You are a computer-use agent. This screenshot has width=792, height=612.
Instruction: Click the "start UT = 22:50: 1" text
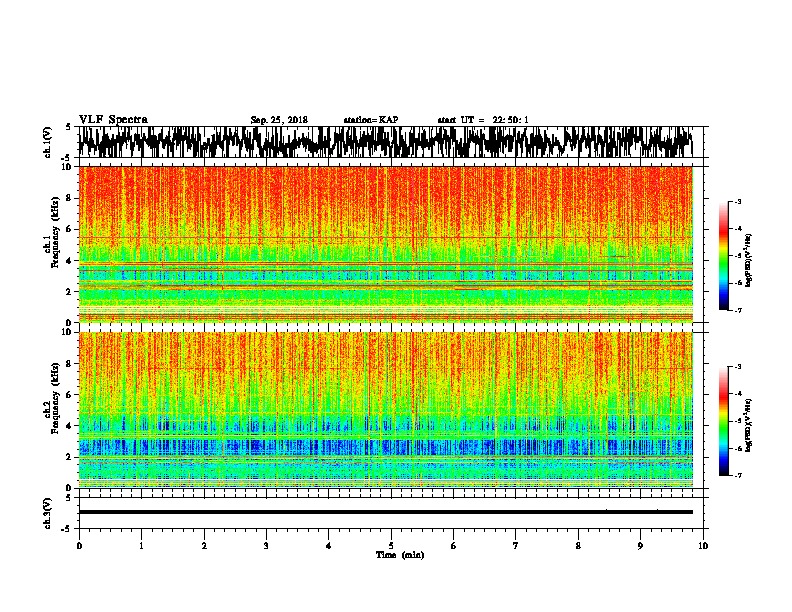483,120
